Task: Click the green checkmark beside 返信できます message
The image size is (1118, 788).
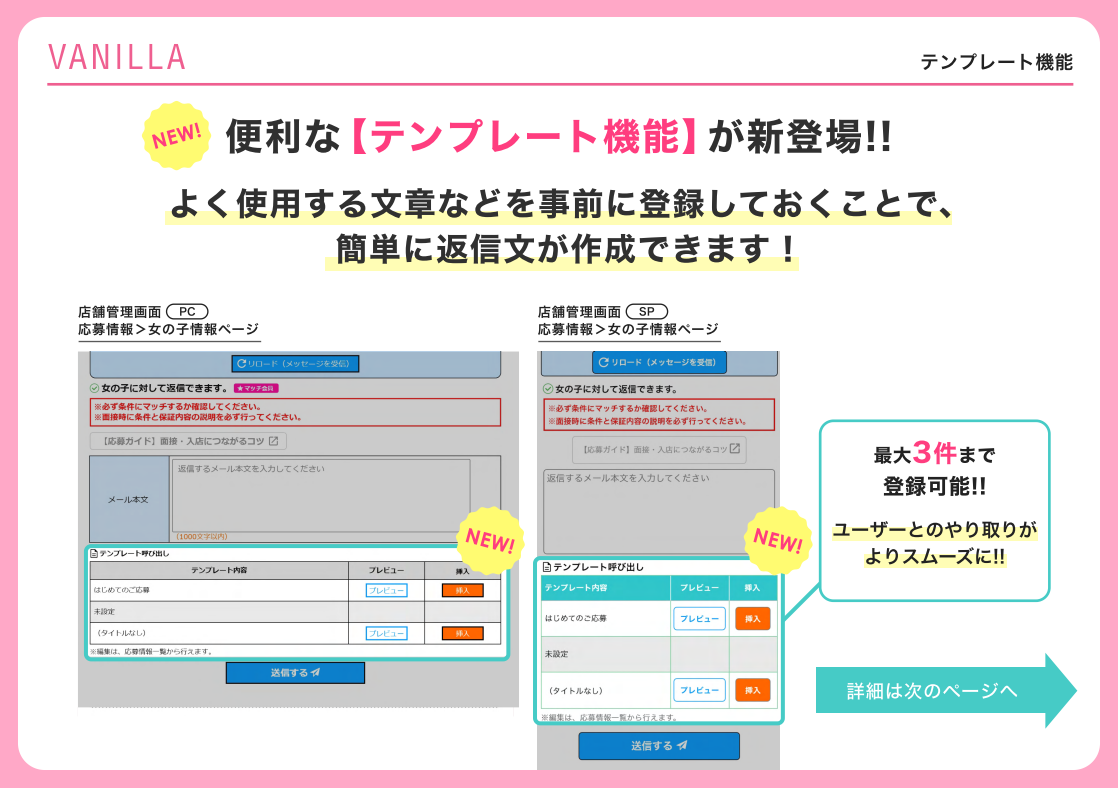Action: pos(93,387)
